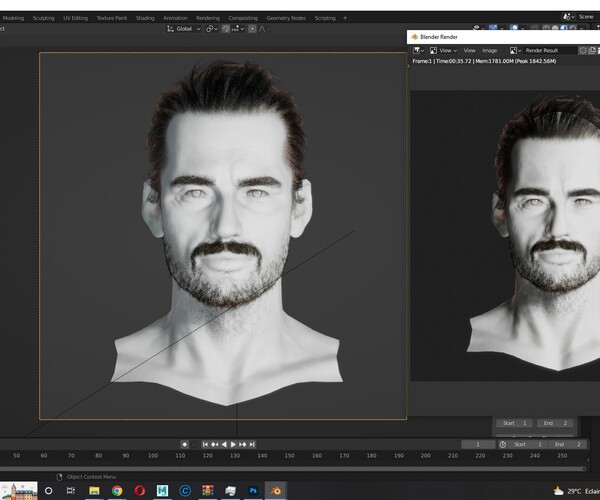Click the timeline horizontal scrollbar
600x500 pixels.
coord(293,468)
